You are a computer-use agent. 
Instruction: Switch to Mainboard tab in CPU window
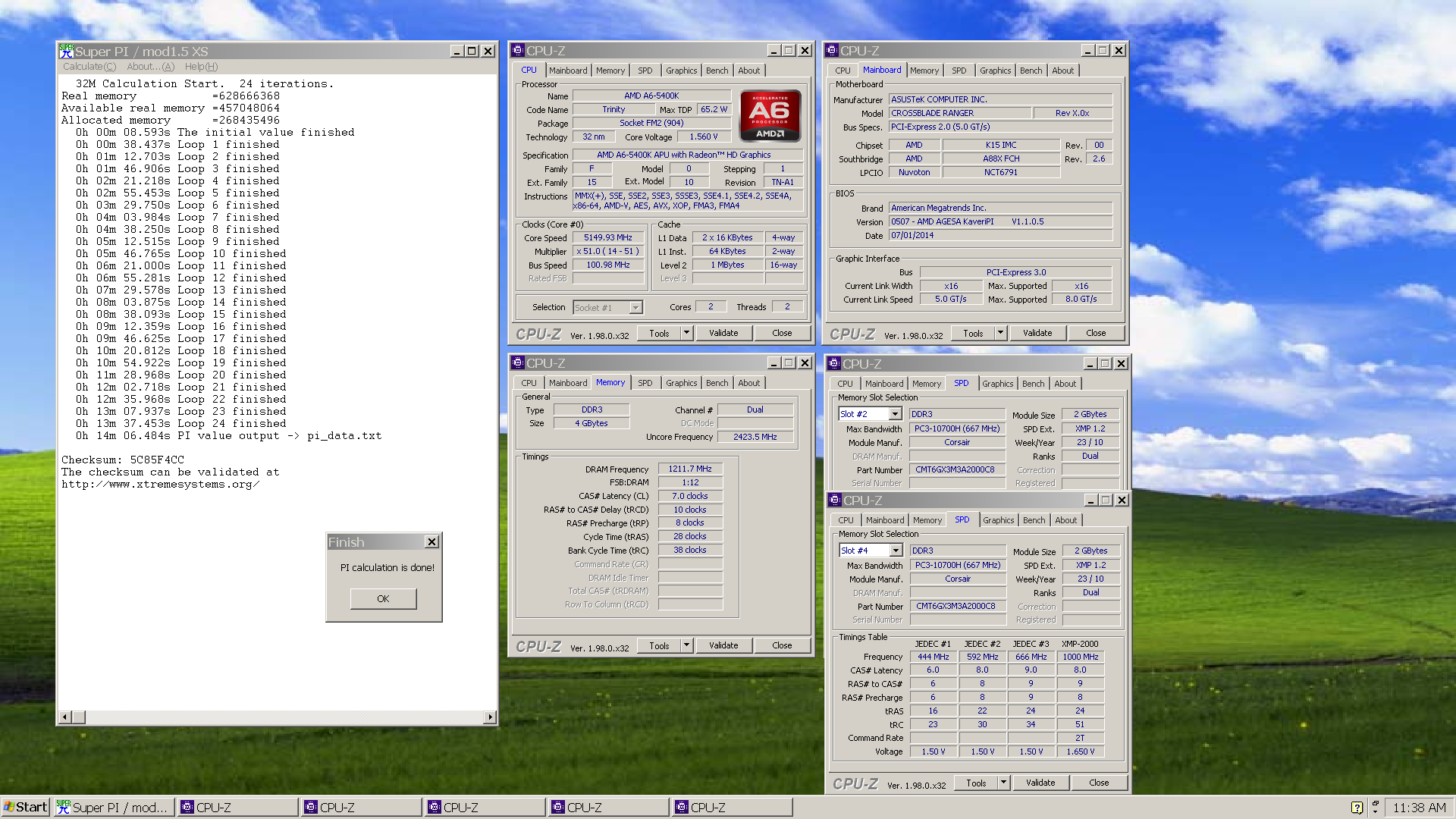568,71
